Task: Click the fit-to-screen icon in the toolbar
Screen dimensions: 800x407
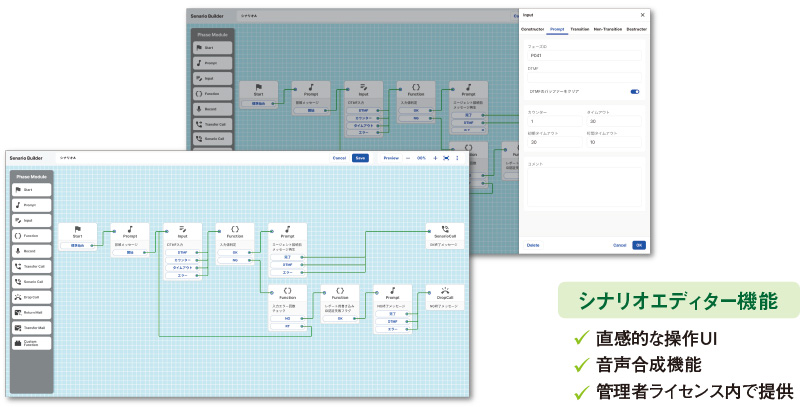Action: pos(446,158)
